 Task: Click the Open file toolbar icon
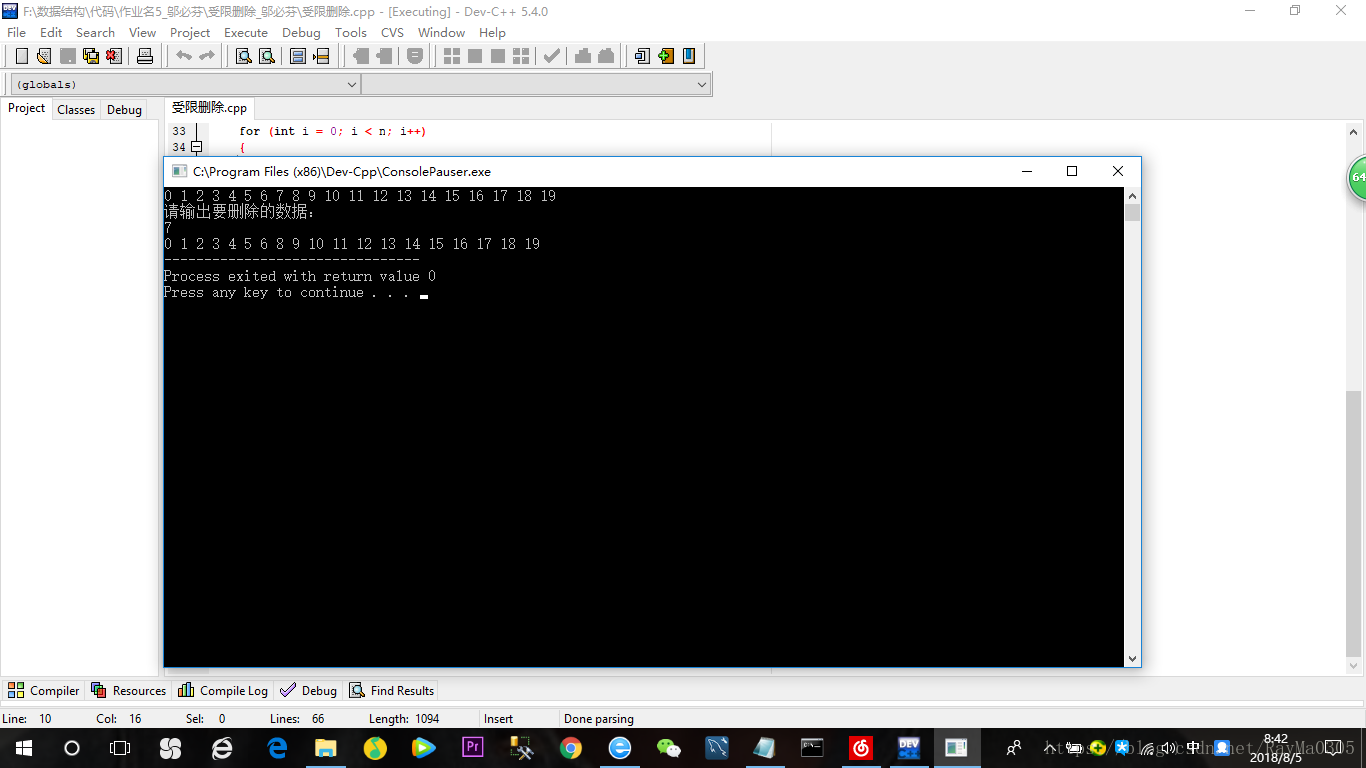coord(44,56)
